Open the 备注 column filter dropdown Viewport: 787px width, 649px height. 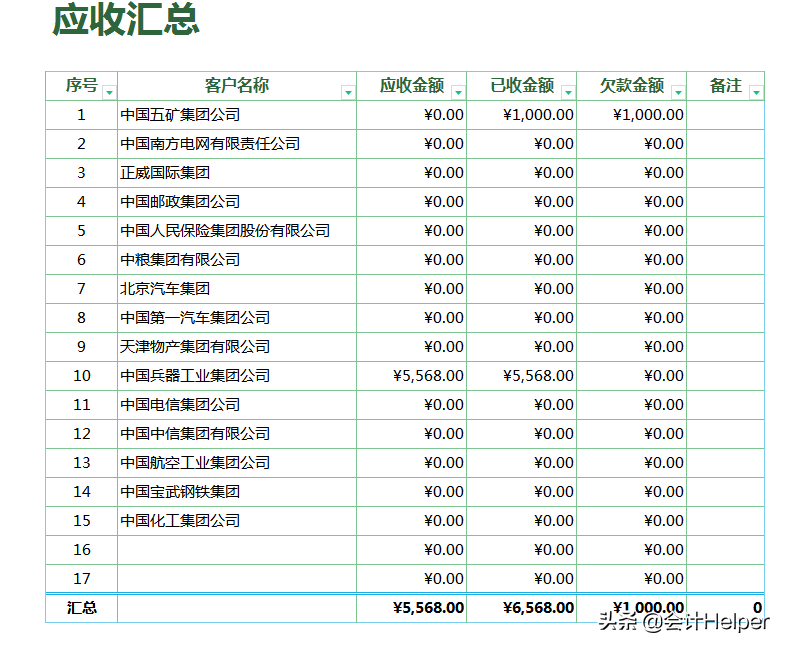point(756,92)
